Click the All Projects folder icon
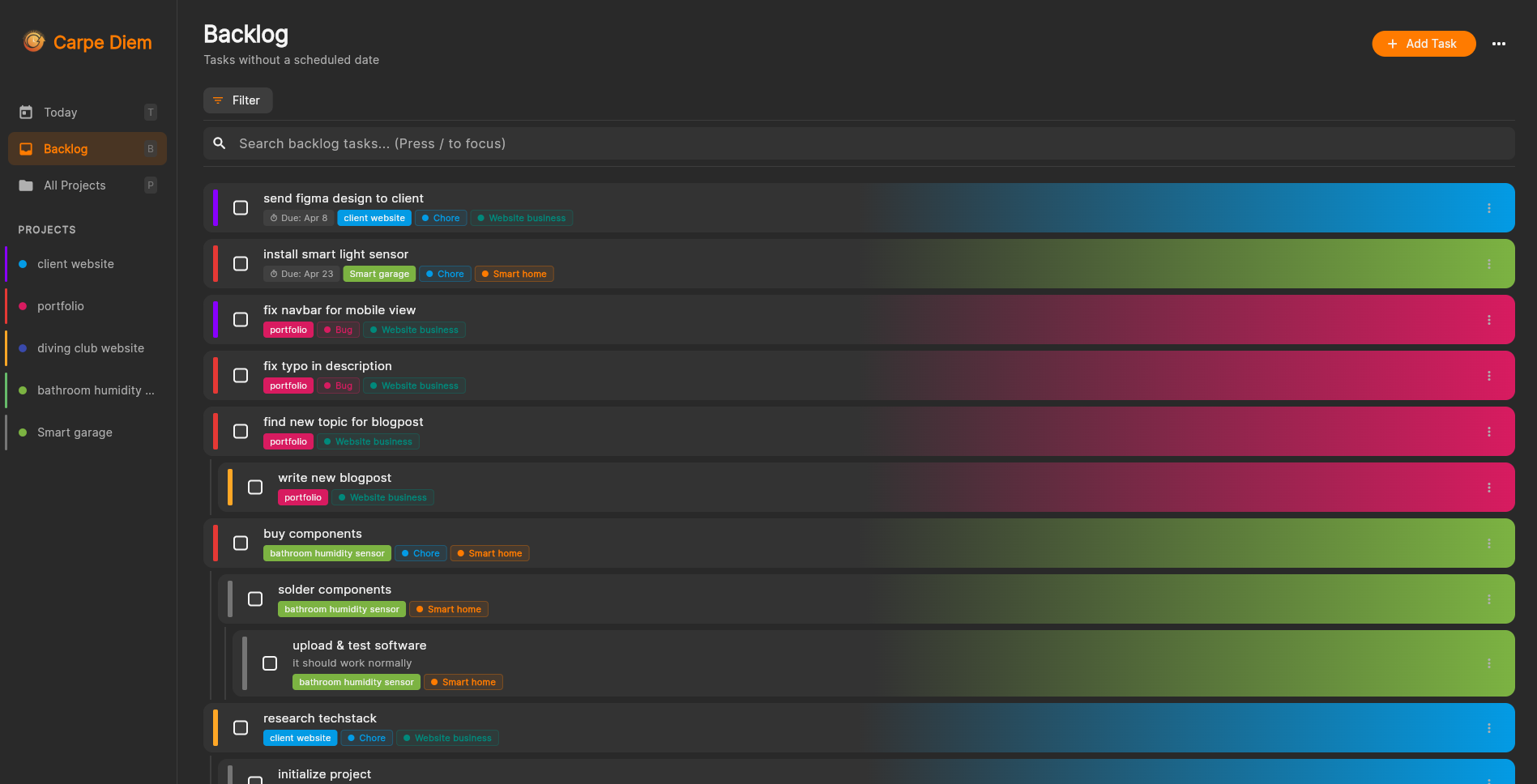 click(x=26, y=185)
